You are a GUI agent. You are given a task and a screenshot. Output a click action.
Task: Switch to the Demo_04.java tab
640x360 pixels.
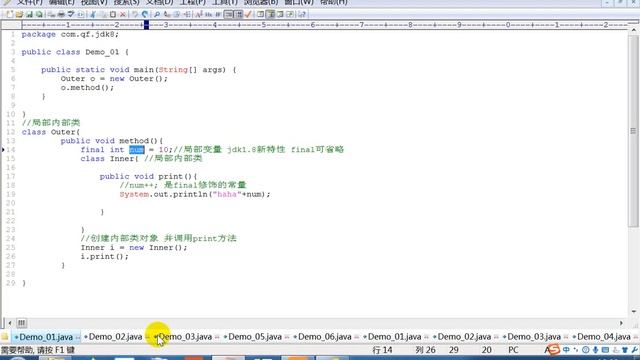[603, 337]
